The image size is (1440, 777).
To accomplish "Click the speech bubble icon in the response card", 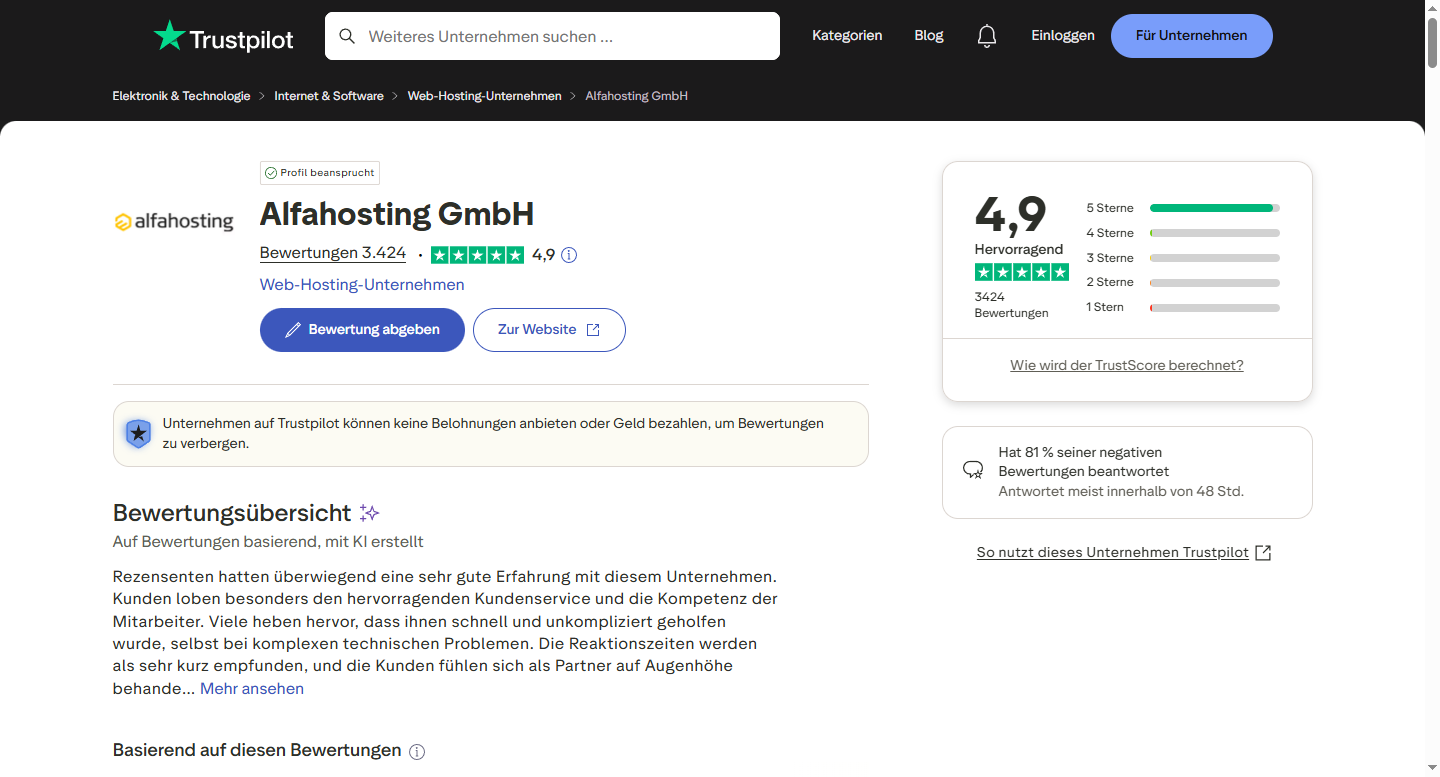I will pos(972,468).
